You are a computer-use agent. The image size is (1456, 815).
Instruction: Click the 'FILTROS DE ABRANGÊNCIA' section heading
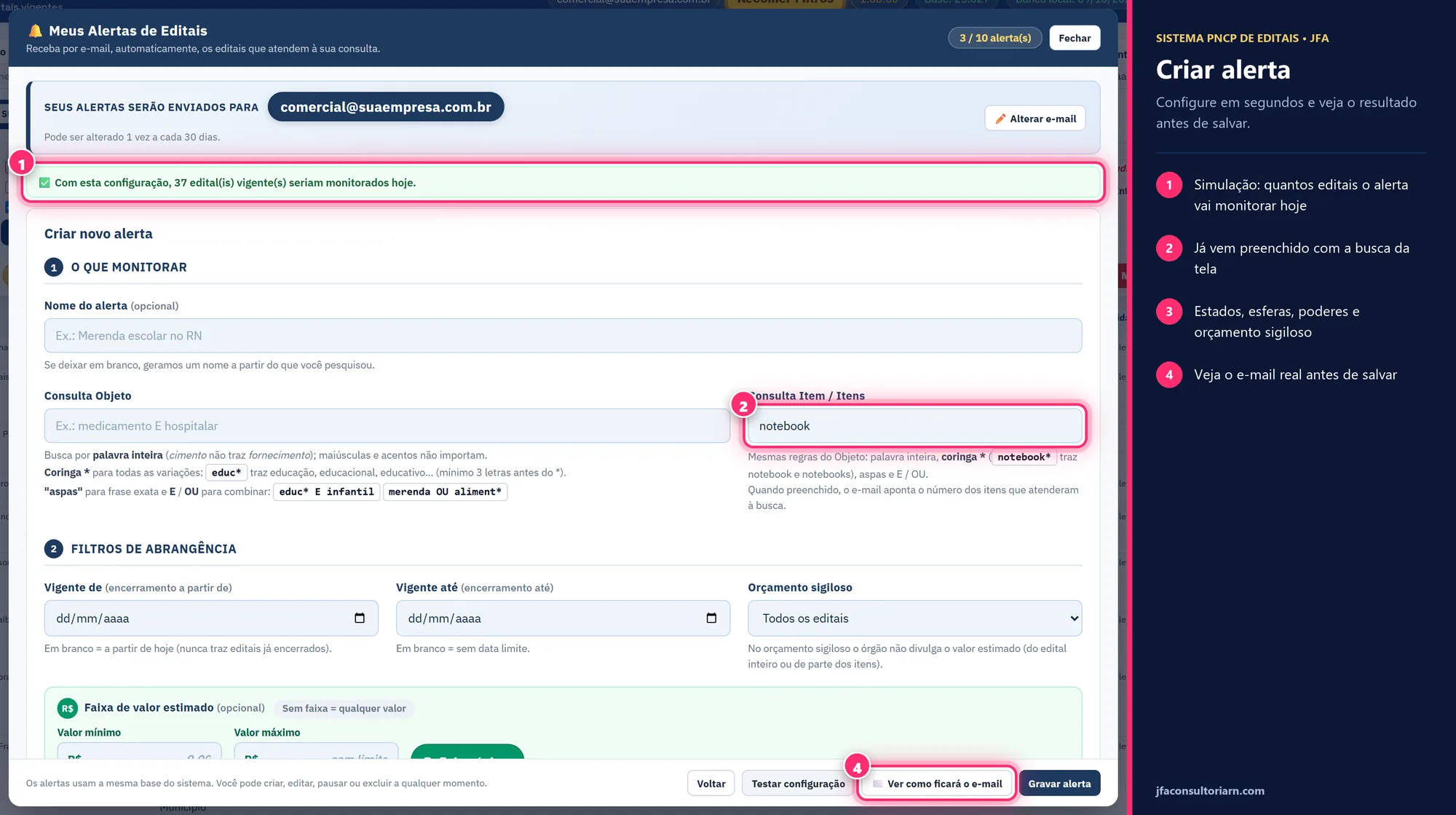[x=154, y=549]
